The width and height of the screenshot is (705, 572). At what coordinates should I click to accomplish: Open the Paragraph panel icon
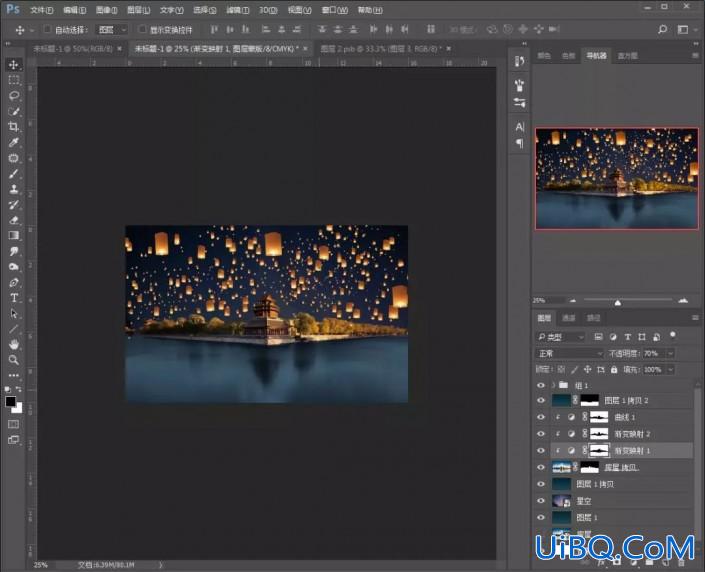pyautogui.click(x=520, y=143)
